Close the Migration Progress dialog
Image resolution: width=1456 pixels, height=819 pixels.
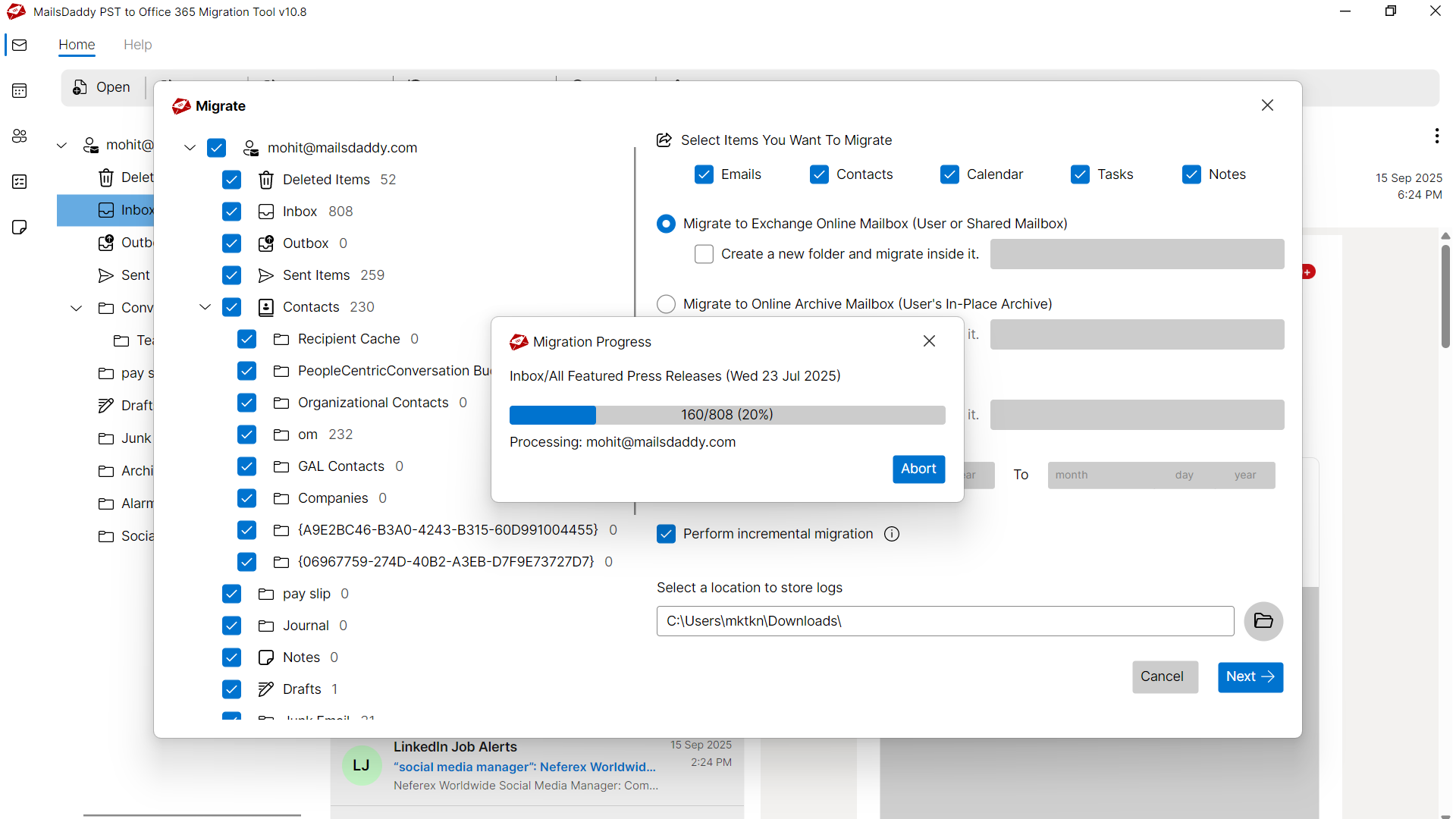[x=929, y=341]
